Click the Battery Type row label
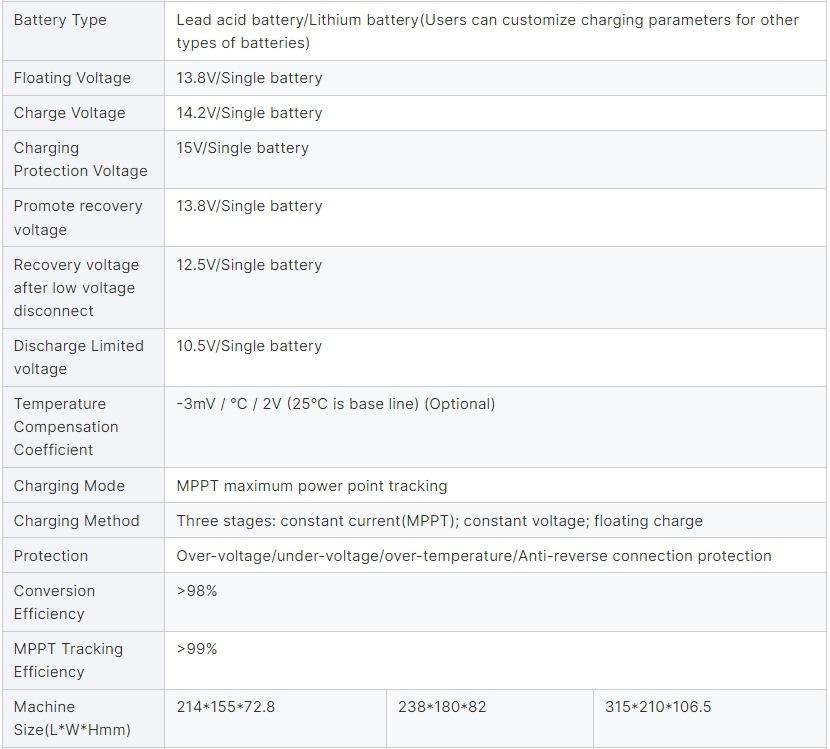The width and height of the screenshot is (830, 749). pyautogui.click(x=60, y=20)
